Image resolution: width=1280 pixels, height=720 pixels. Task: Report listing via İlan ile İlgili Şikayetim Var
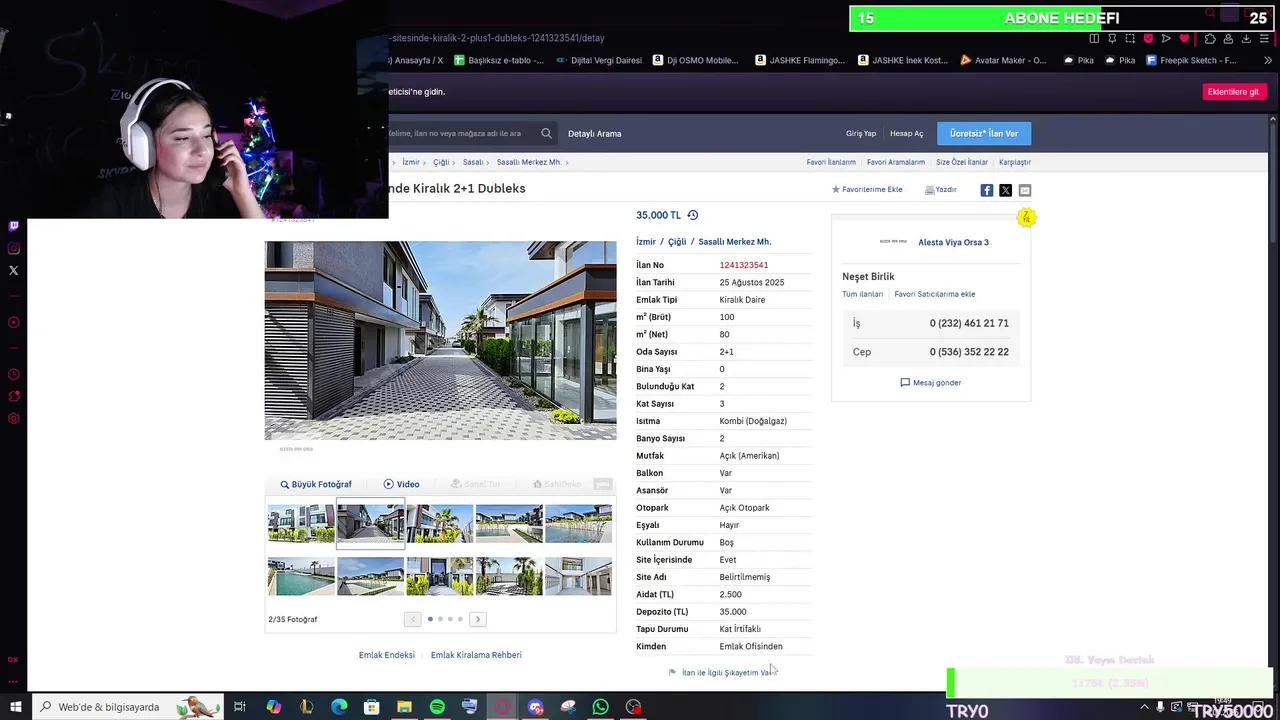[x=721, y=673]
